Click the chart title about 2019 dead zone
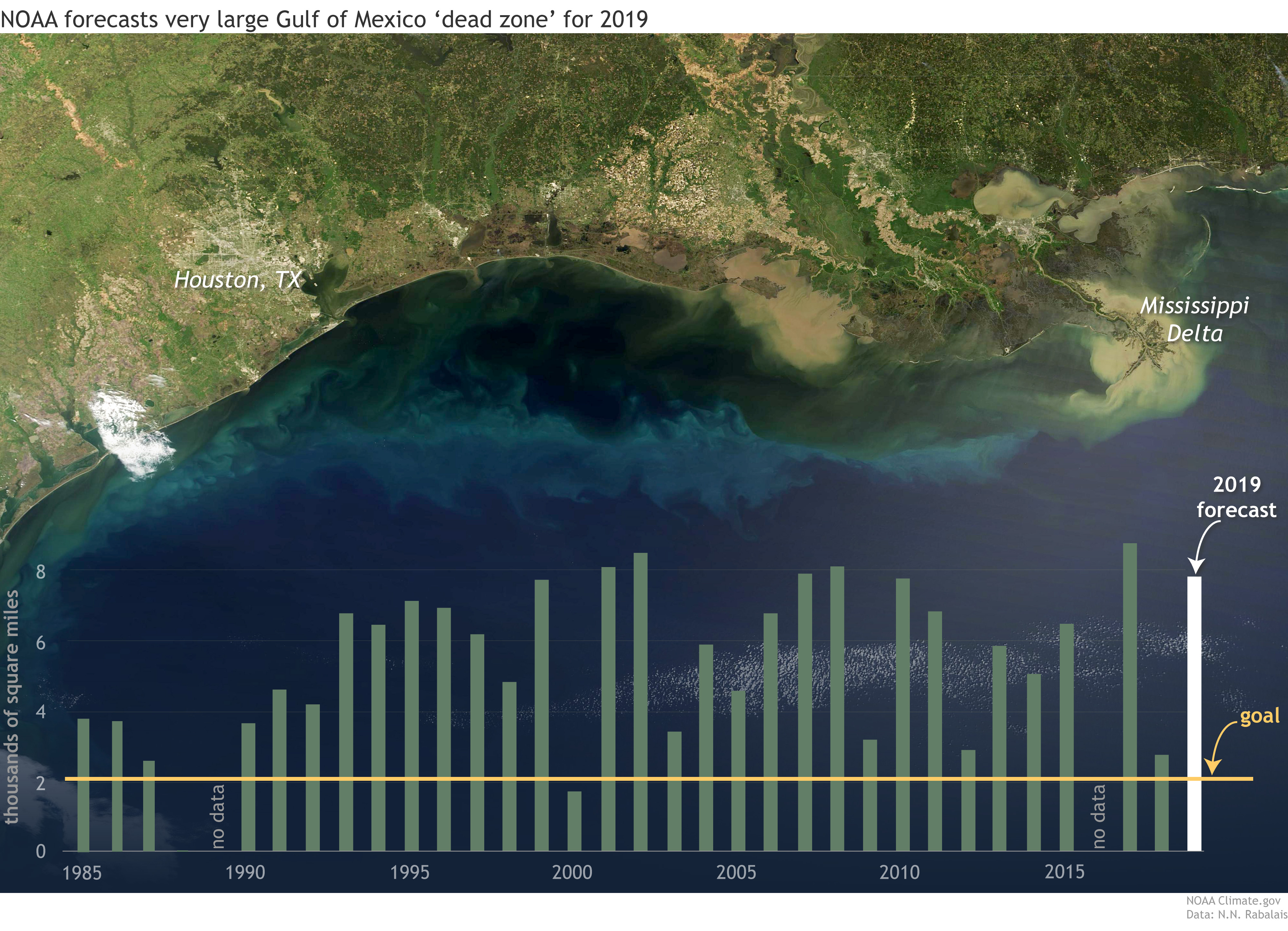The height and width of the screenshot is (931, 1288). pyautogui.click(x=324, y=19)
